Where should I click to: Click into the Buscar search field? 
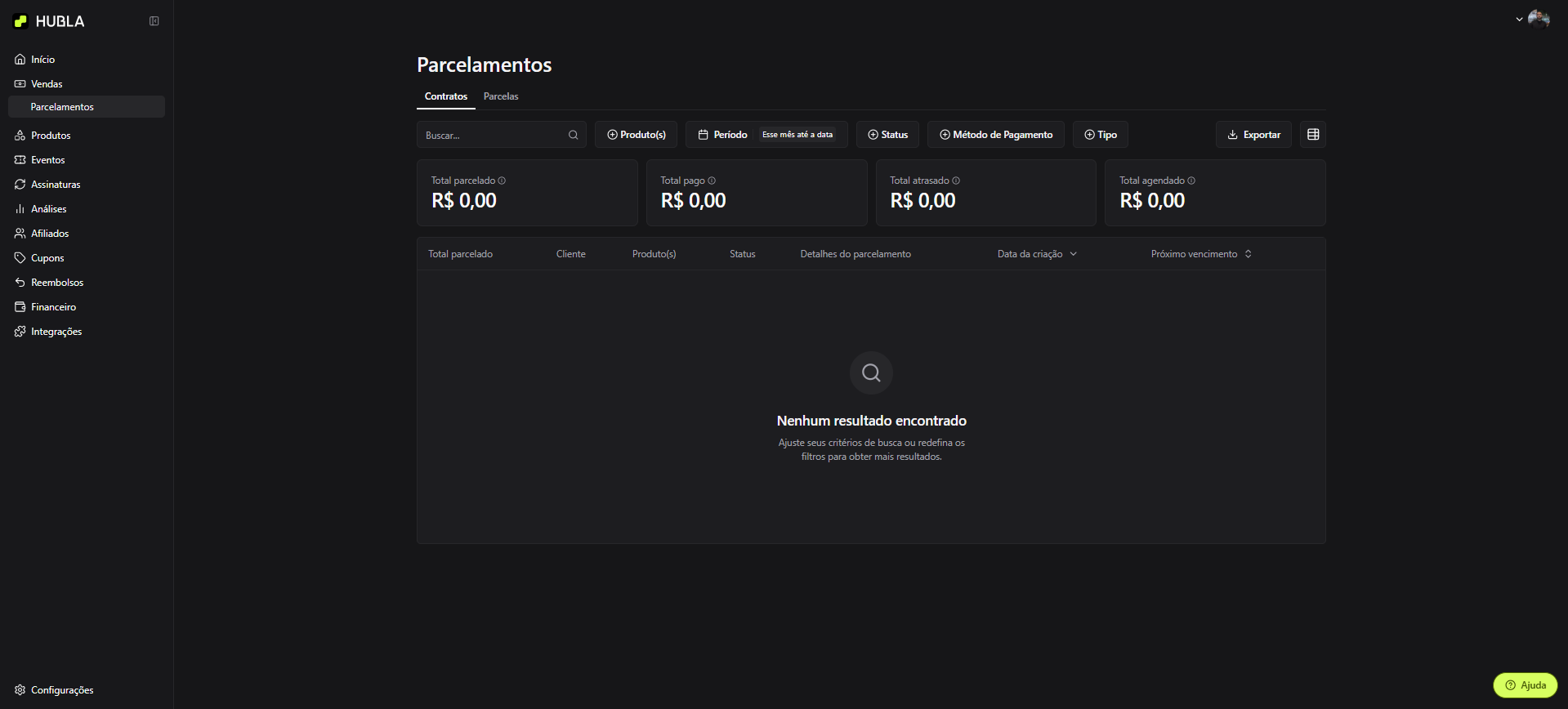490,135
